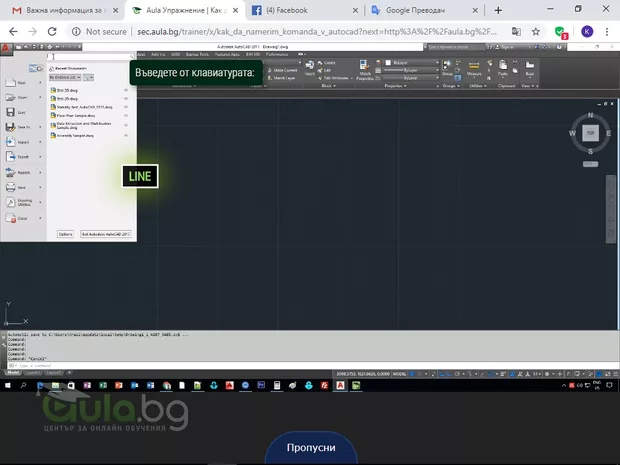The height and width of the screenshot is (465, 620).
Task: Switch to Gmail browser tab
Action: 65,11
